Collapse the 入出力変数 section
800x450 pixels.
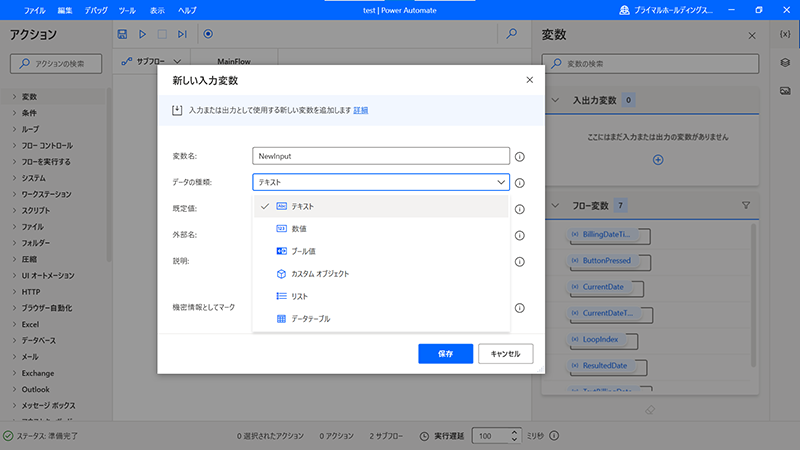(557, 100)
